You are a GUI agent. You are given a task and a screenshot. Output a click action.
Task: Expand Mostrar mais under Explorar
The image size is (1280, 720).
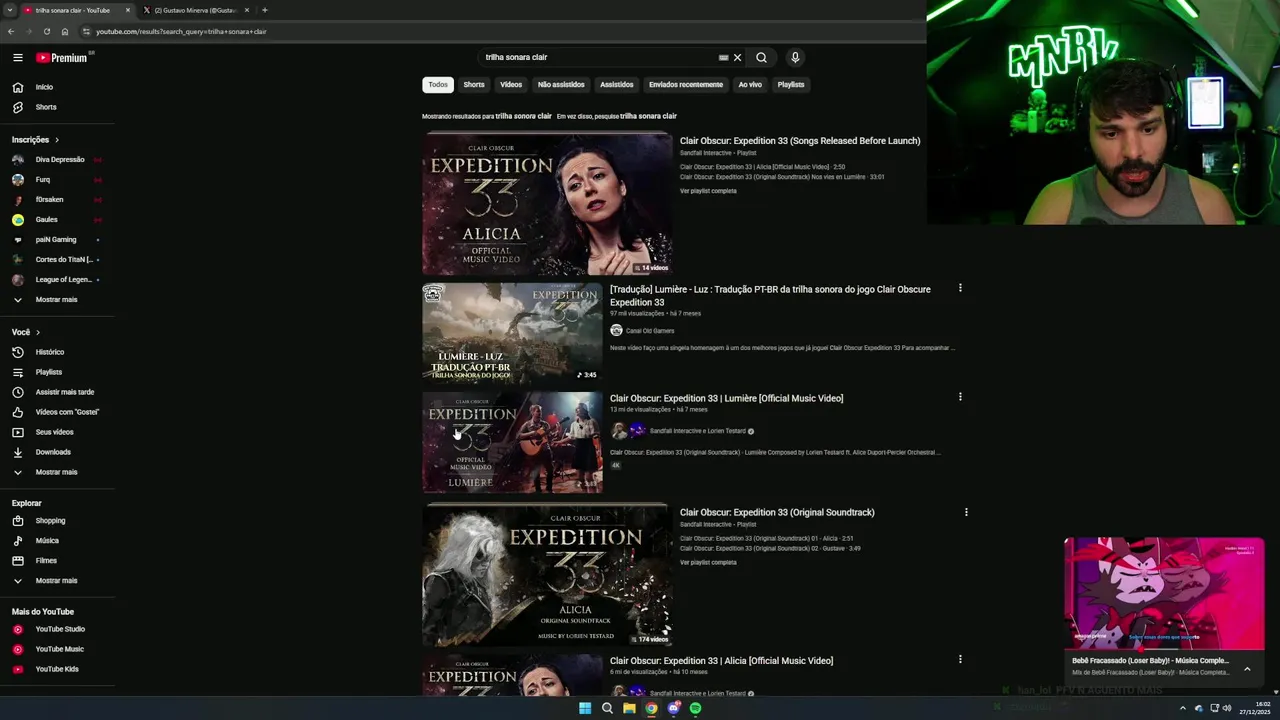point(57,581)
